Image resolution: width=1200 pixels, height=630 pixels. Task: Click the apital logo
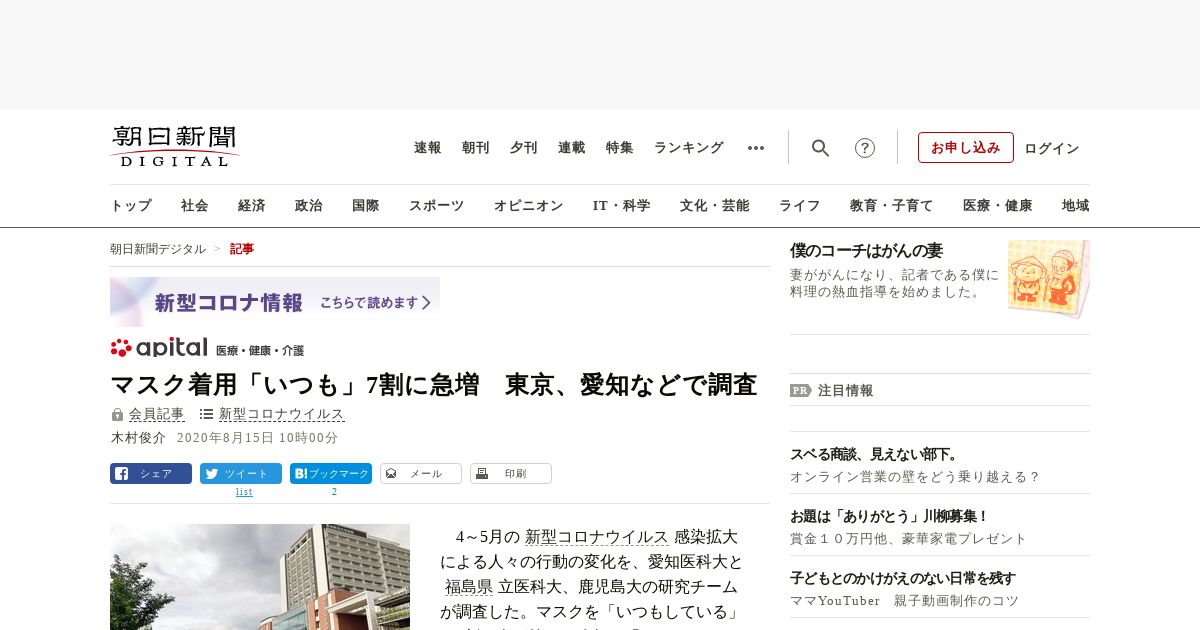point(159,347)
